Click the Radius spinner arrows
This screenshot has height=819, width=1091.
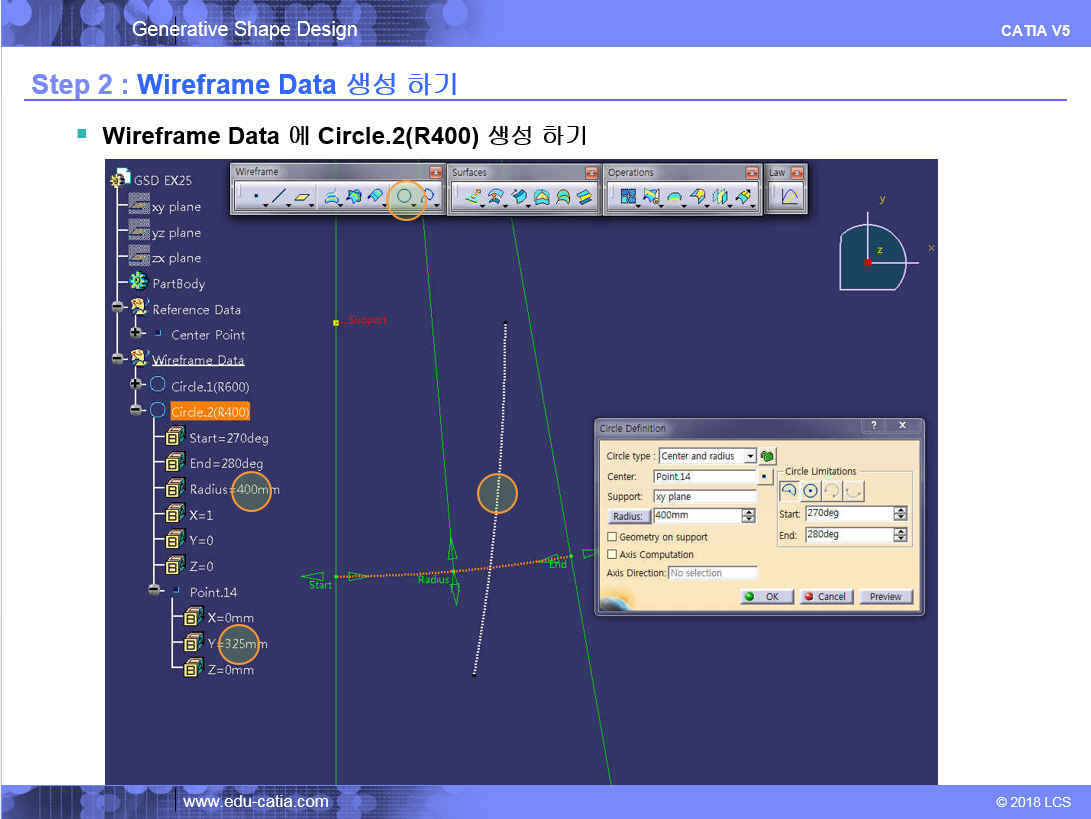[x=748, y=516]
